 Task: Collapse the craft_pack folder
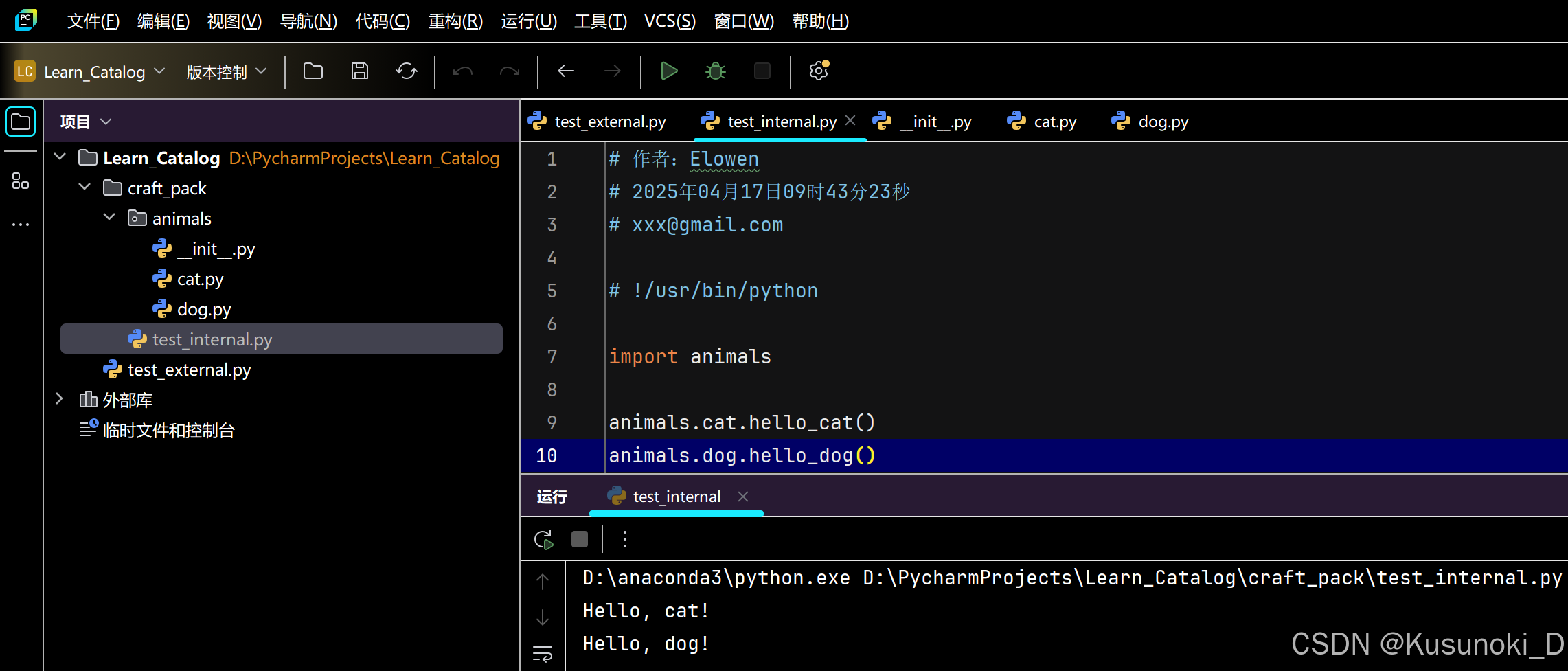pyautogui.click(x=84, y=187)
